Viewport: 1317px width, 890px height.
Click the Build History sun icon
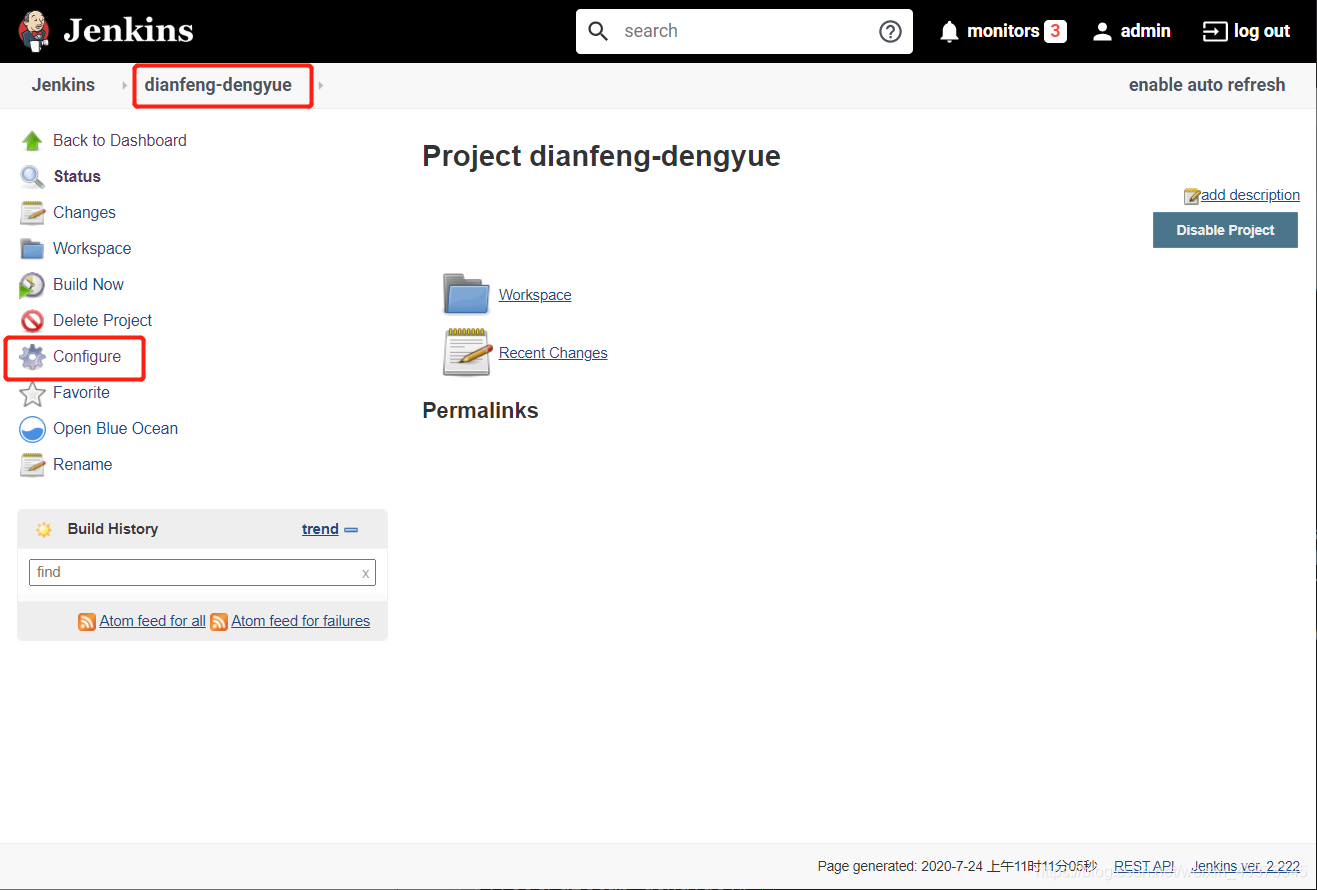[x=43, y=529]
